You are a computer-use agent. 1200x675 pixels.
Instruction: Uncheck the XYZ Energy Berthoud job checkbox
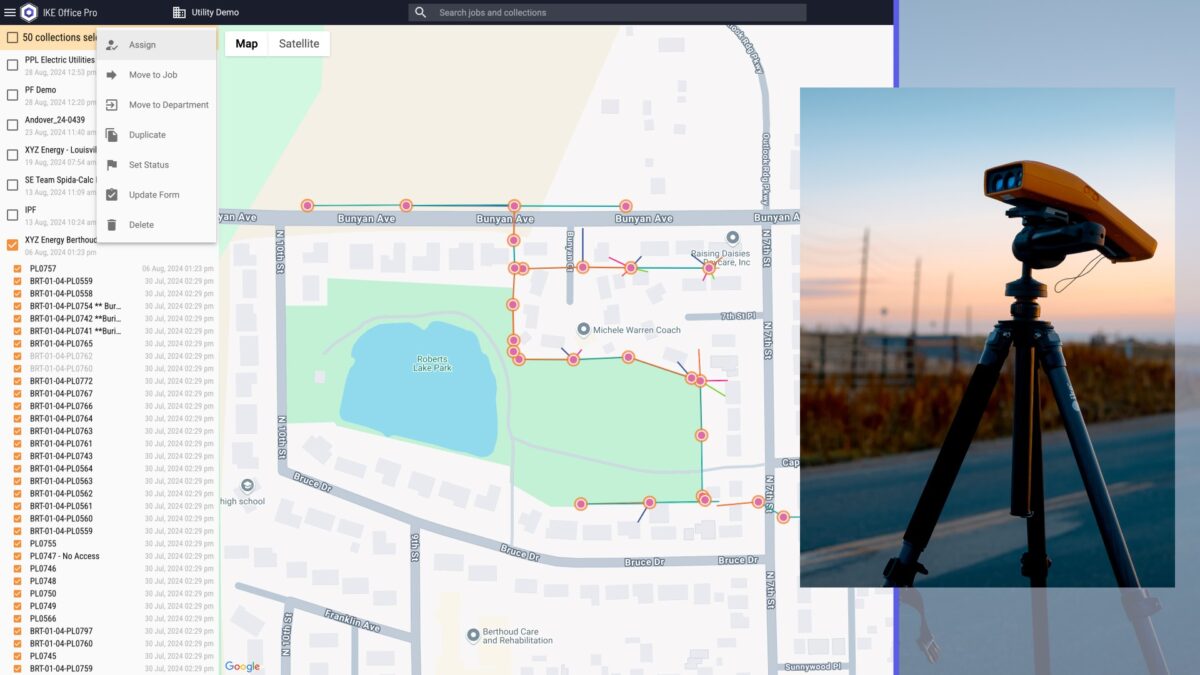point(13,245)
